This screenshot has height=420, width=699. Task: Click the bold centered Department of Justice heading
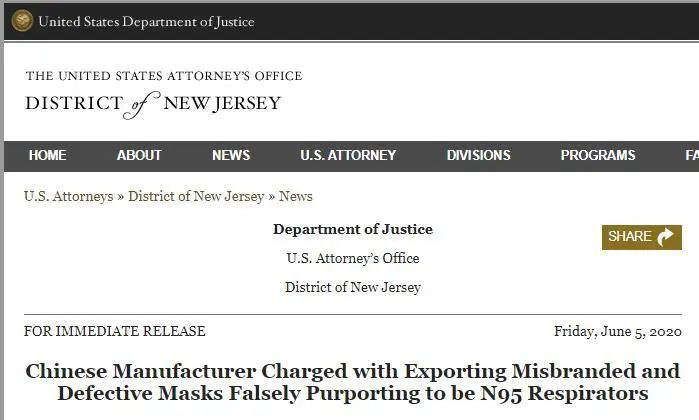tap(353, 229)
